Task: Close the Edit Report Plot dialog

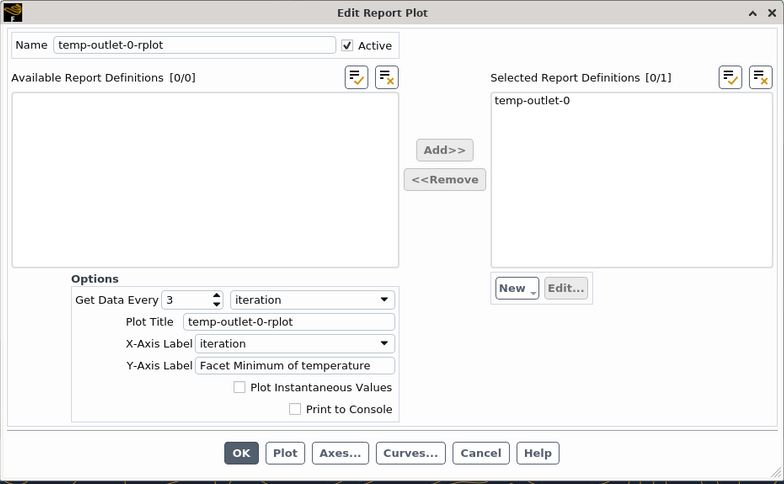Action: coord(771,13)
